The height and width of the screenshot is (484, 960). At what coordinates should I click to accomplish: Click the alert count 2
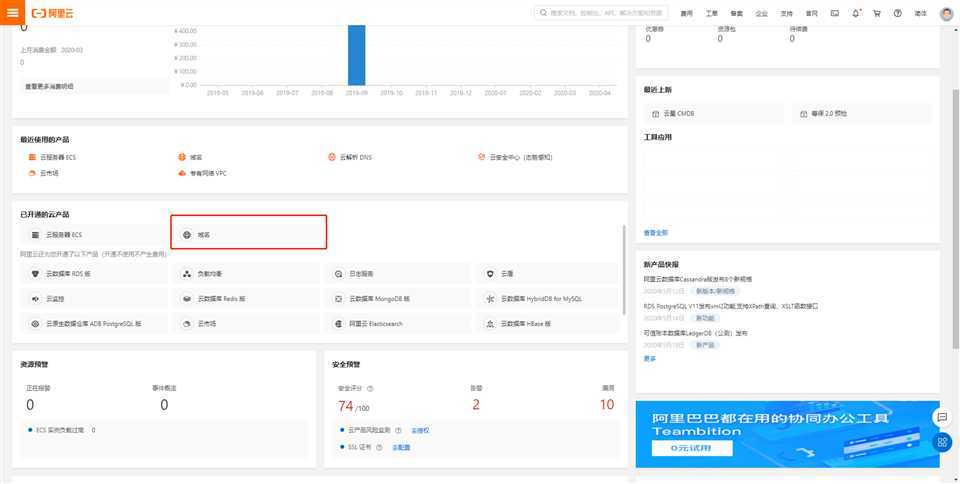tap(476, 404)
